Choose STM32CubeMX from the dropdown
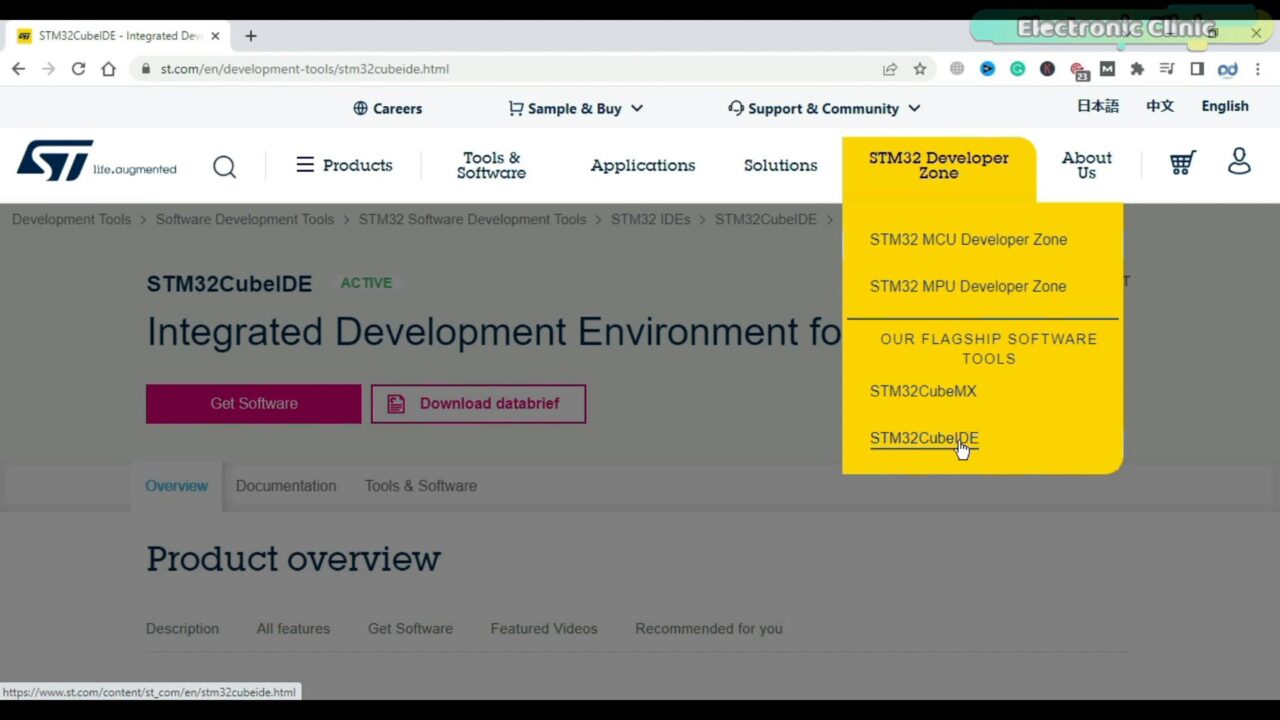Image resolution: width=1280 pixels, height=720 pixels. pos(923,391)
